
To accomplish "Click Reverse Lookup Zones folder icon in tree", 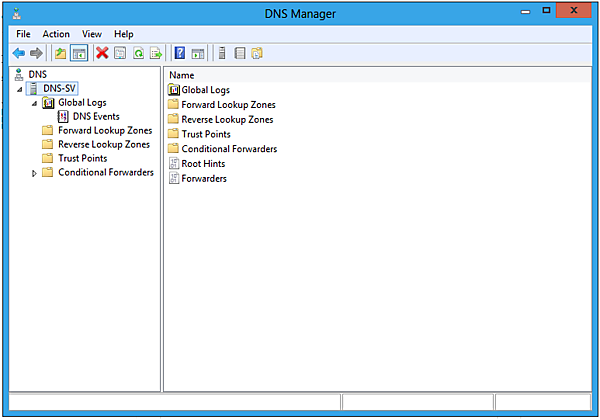I will click(47, 144).
